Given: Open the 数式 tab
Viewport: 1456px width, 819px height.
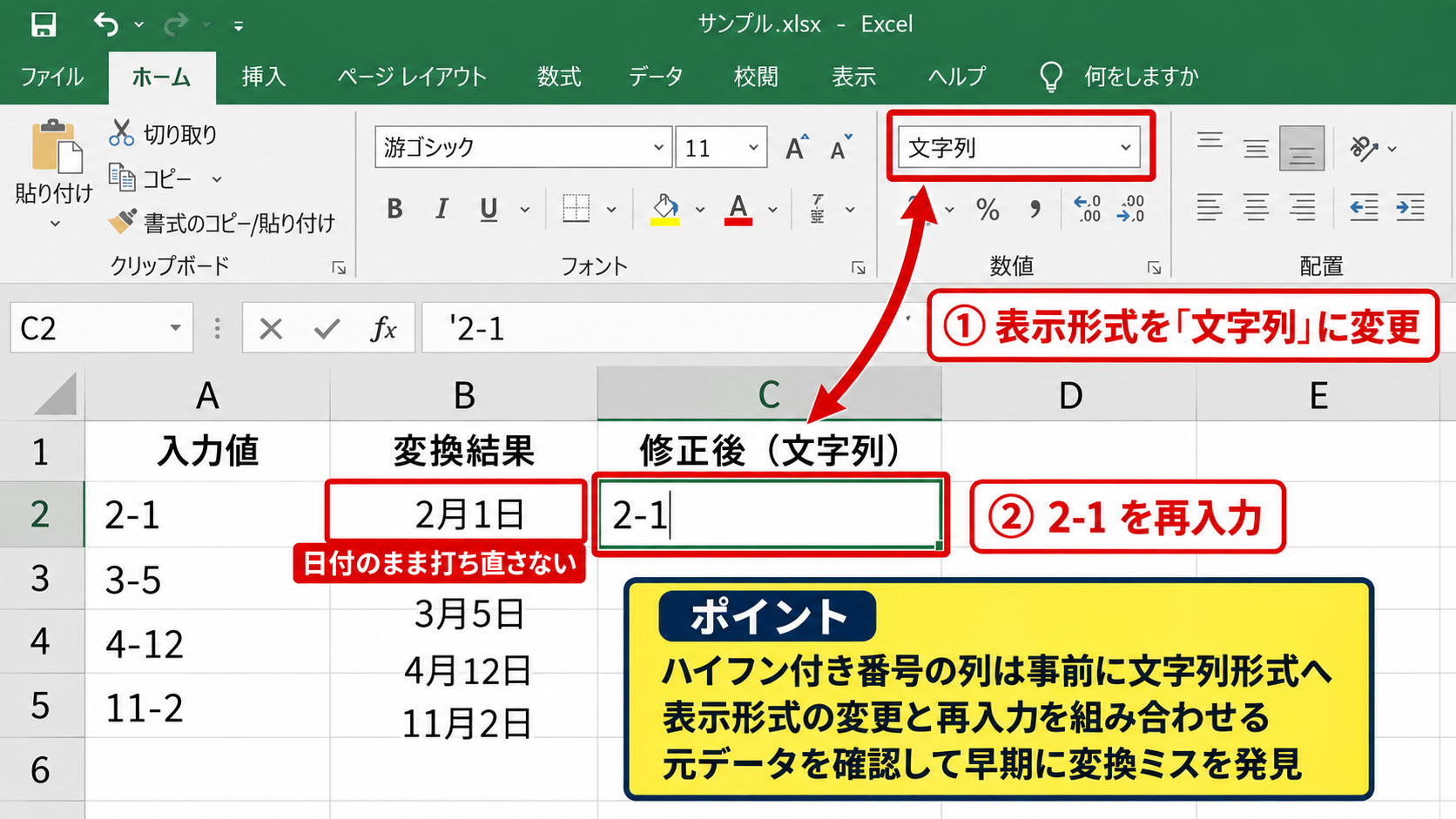Looking at the screenshot, I should pos(559,77).
